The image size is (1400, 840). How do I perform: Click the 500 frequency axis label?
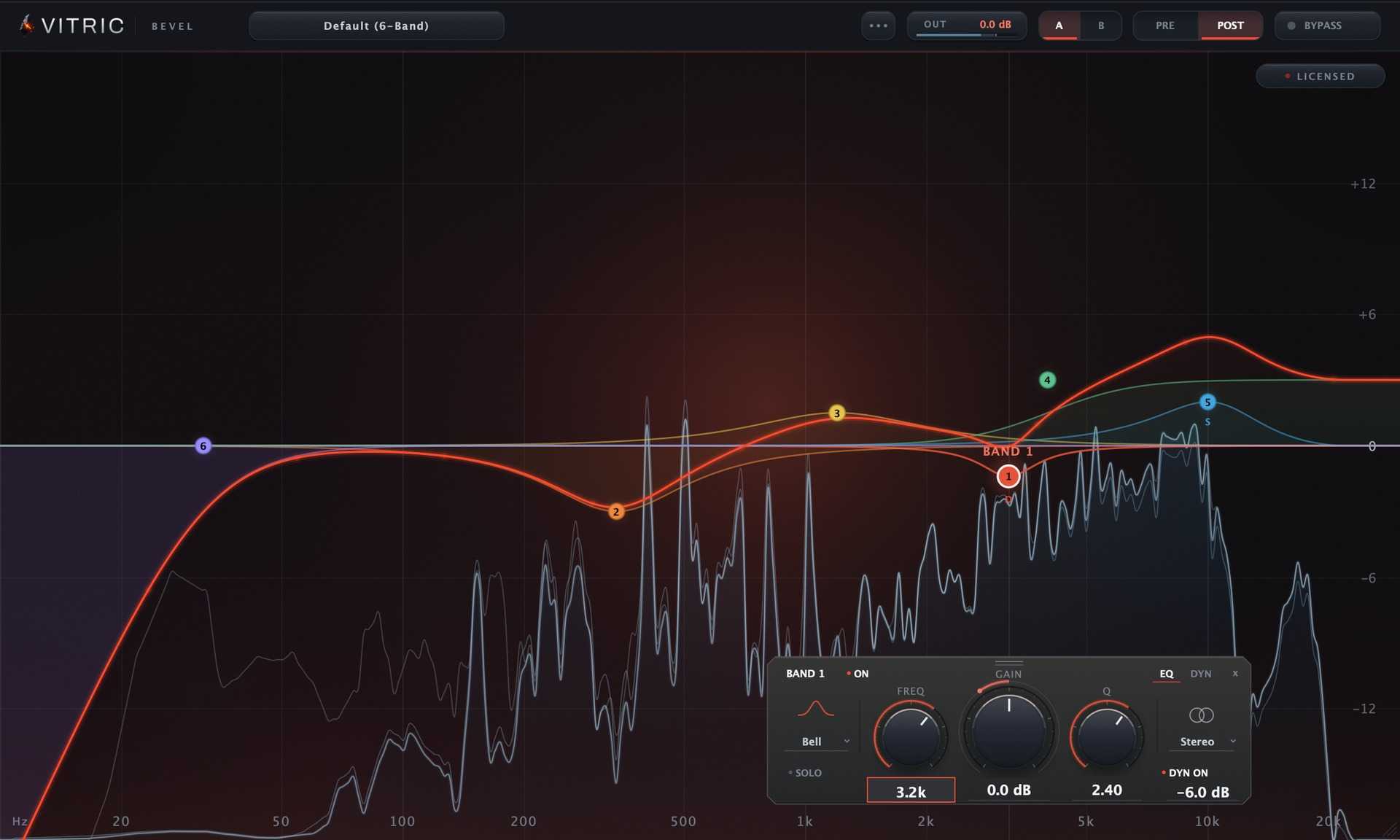[683, 821]
